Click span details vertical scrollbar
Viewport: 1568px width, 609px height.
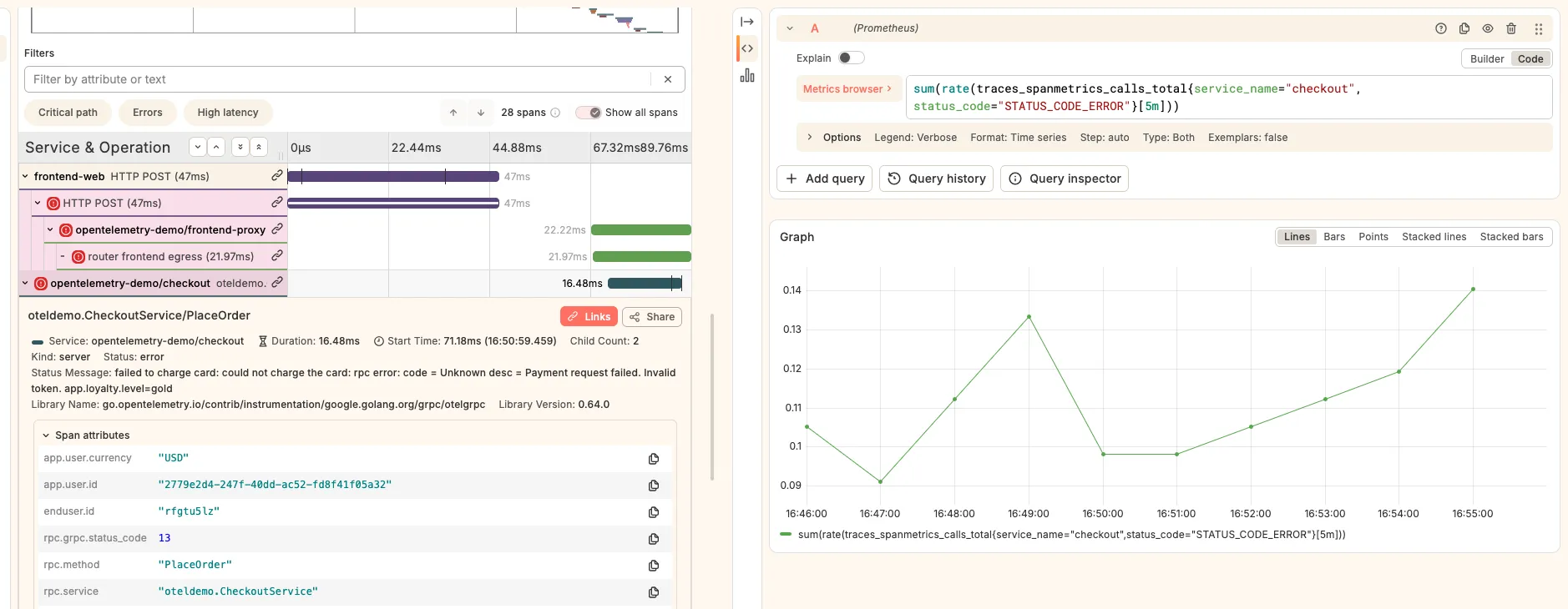point(712,397)
